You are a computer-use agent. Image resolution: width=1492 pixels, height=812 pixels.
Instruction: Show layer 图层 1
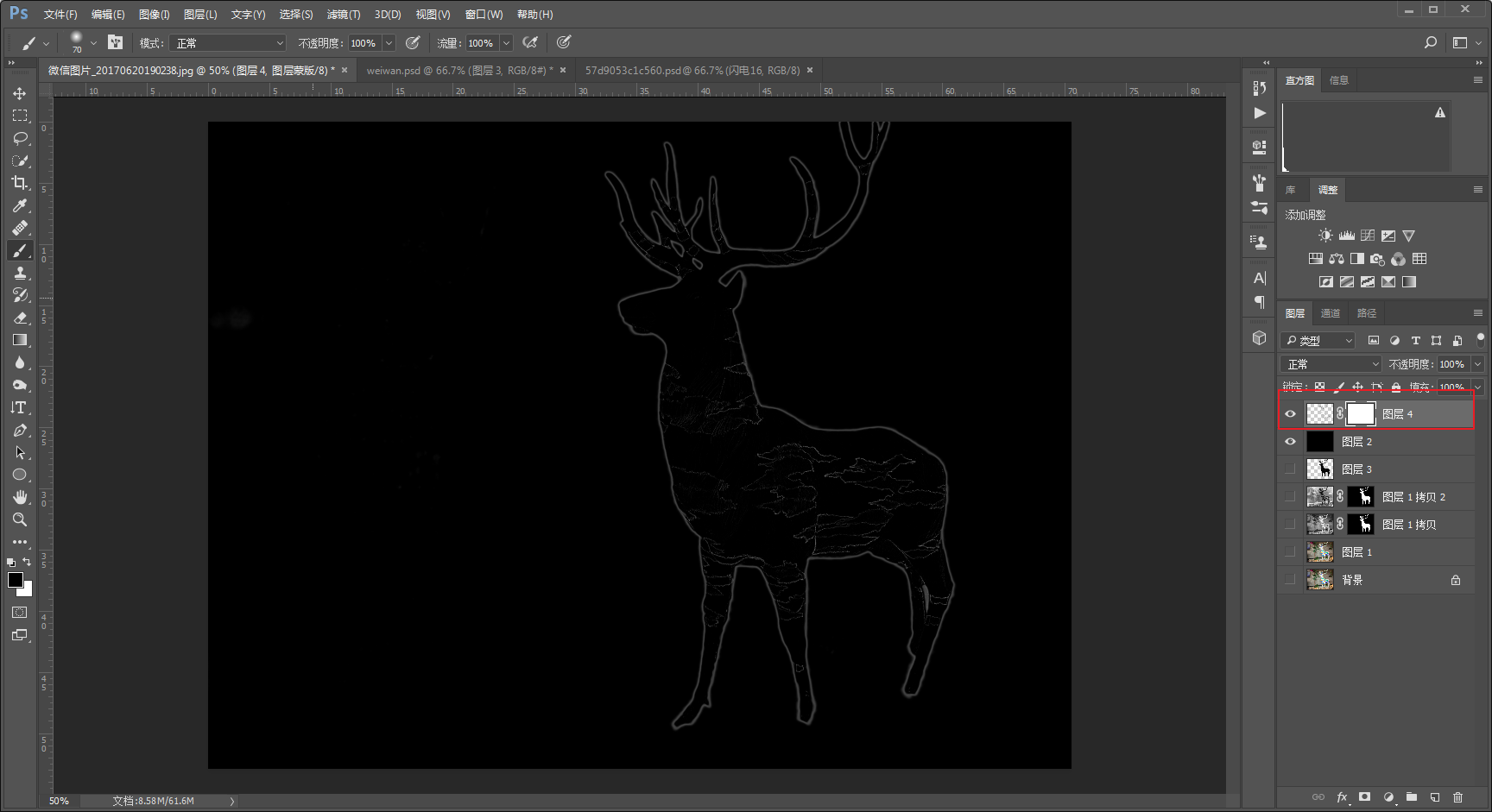click(1290, 552)
